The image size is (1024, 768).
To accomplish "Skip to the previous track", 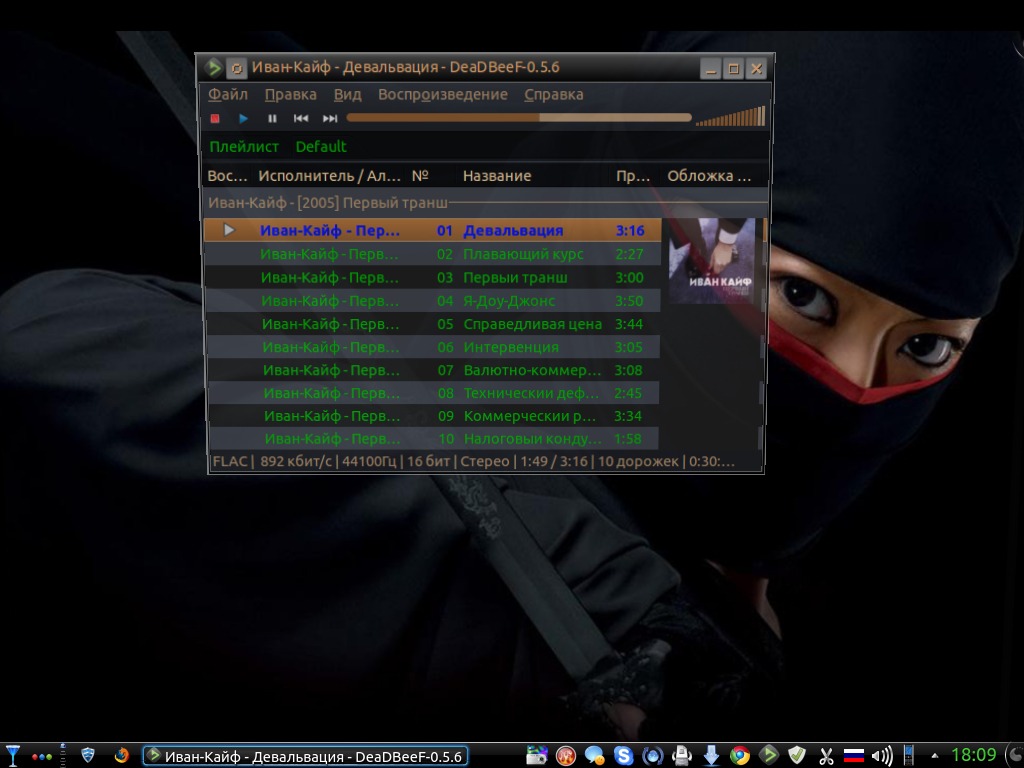I will pos(301,118).
